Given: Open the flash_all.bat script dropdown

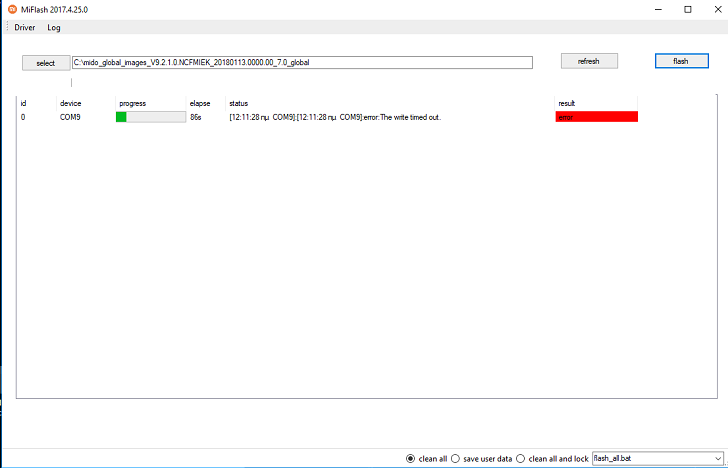Looking at the screenshot, I should tap(658, 458).
